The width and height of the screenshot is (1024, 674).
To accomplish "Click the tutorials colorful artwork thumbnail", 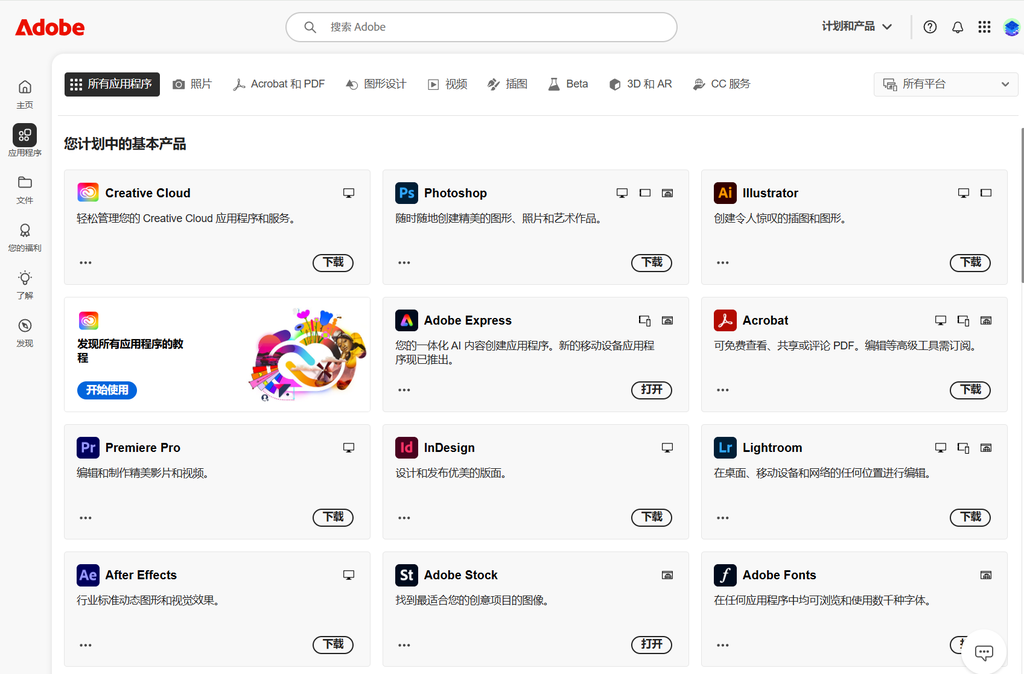I will pyautogui.click(x=307, y=355).
